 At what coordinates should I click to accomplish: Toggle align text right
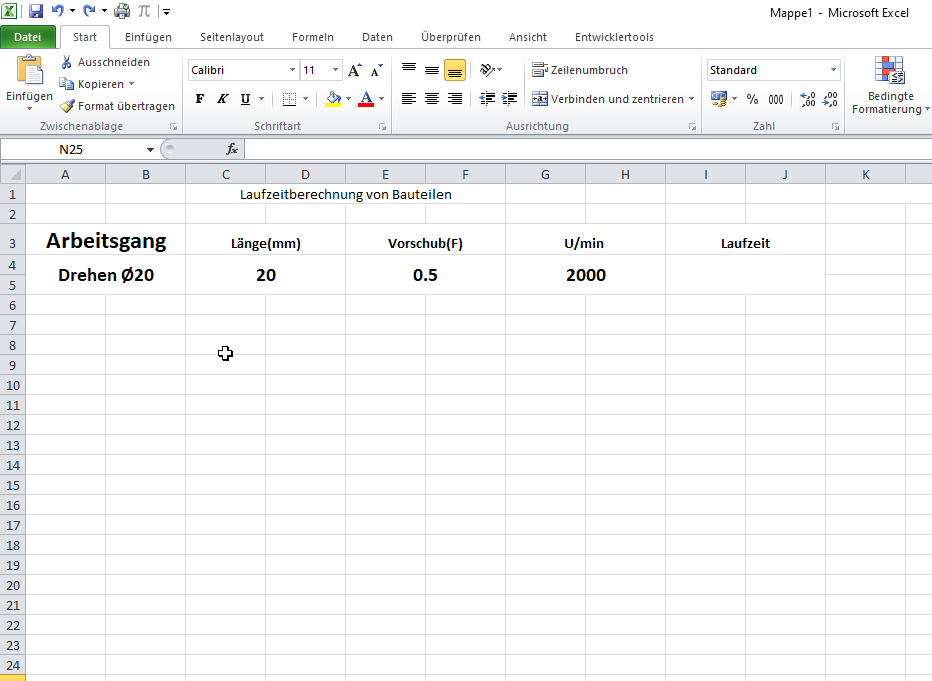point(455,99)
